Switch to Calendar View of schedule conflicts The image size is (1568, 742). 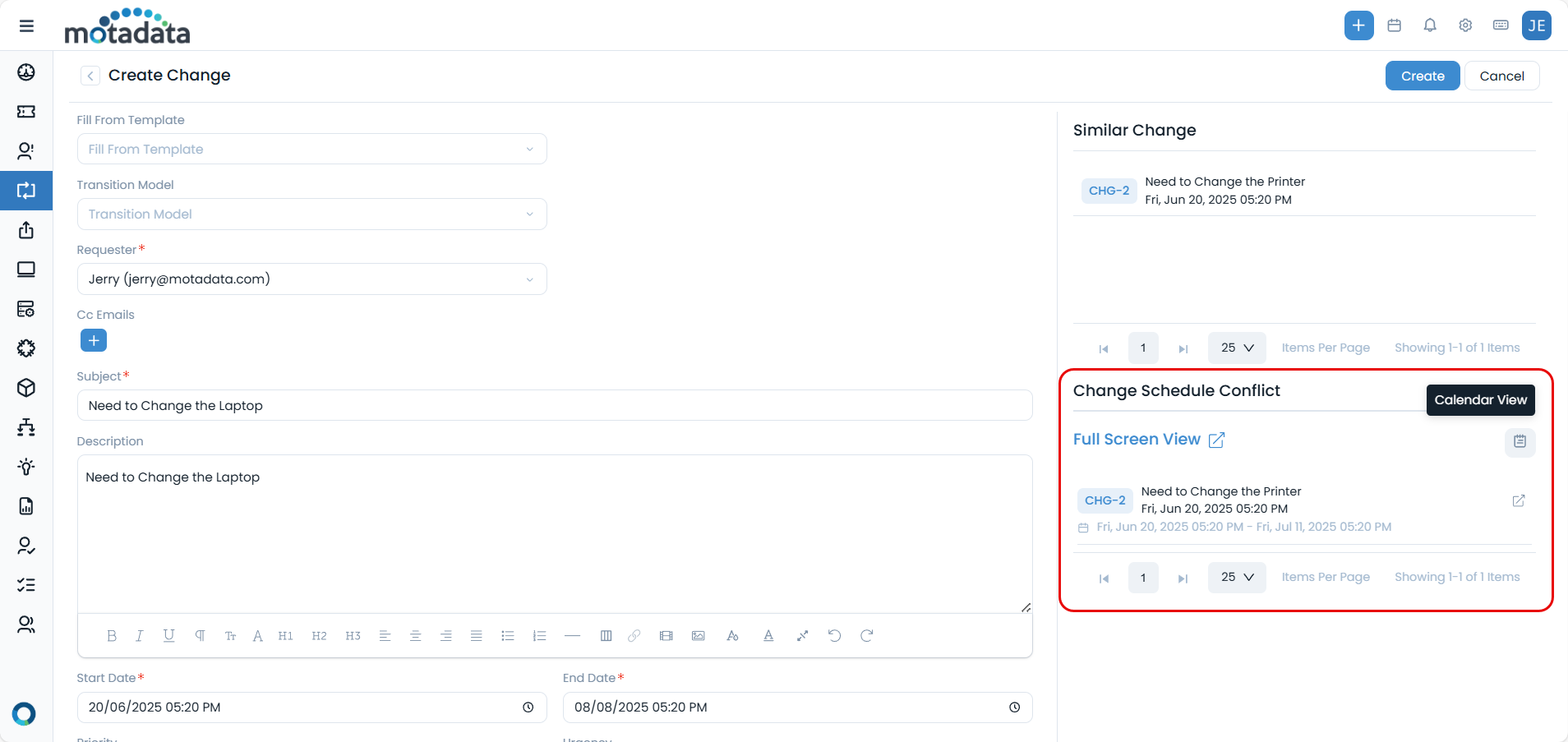click(1520, 442)
